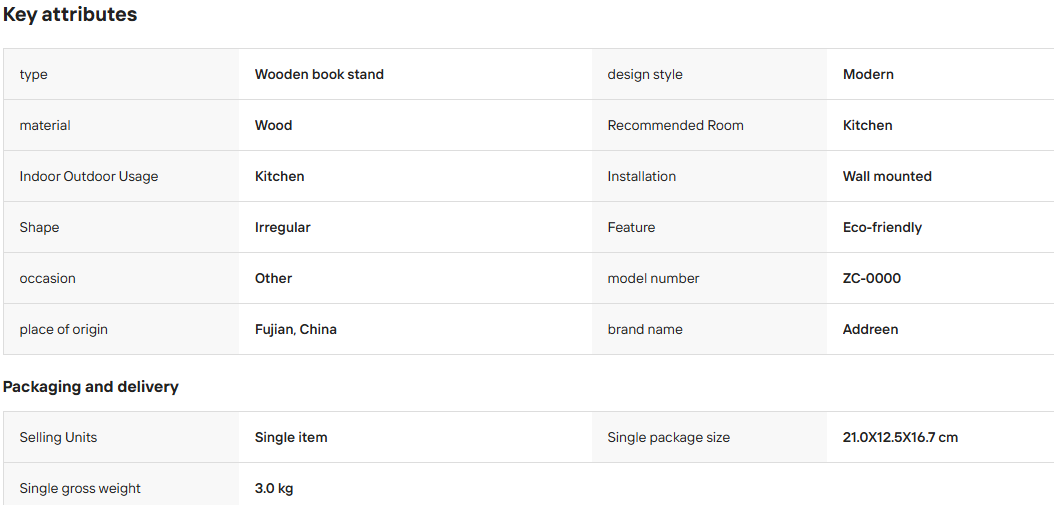Select the Single item value
Viewport: 1054px width, 505px height.
[291, 438]
